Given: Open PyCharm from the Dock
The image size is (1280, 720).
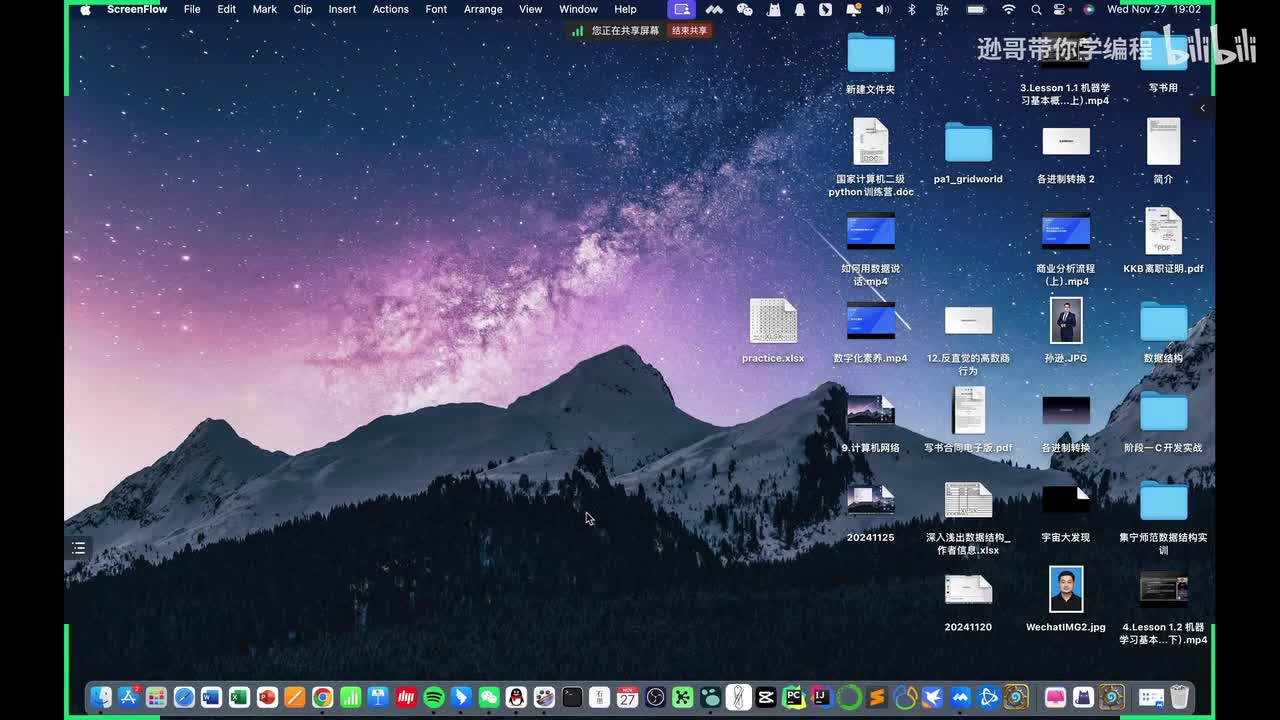Looking at the screenshot, I should [x=794, y=697].
